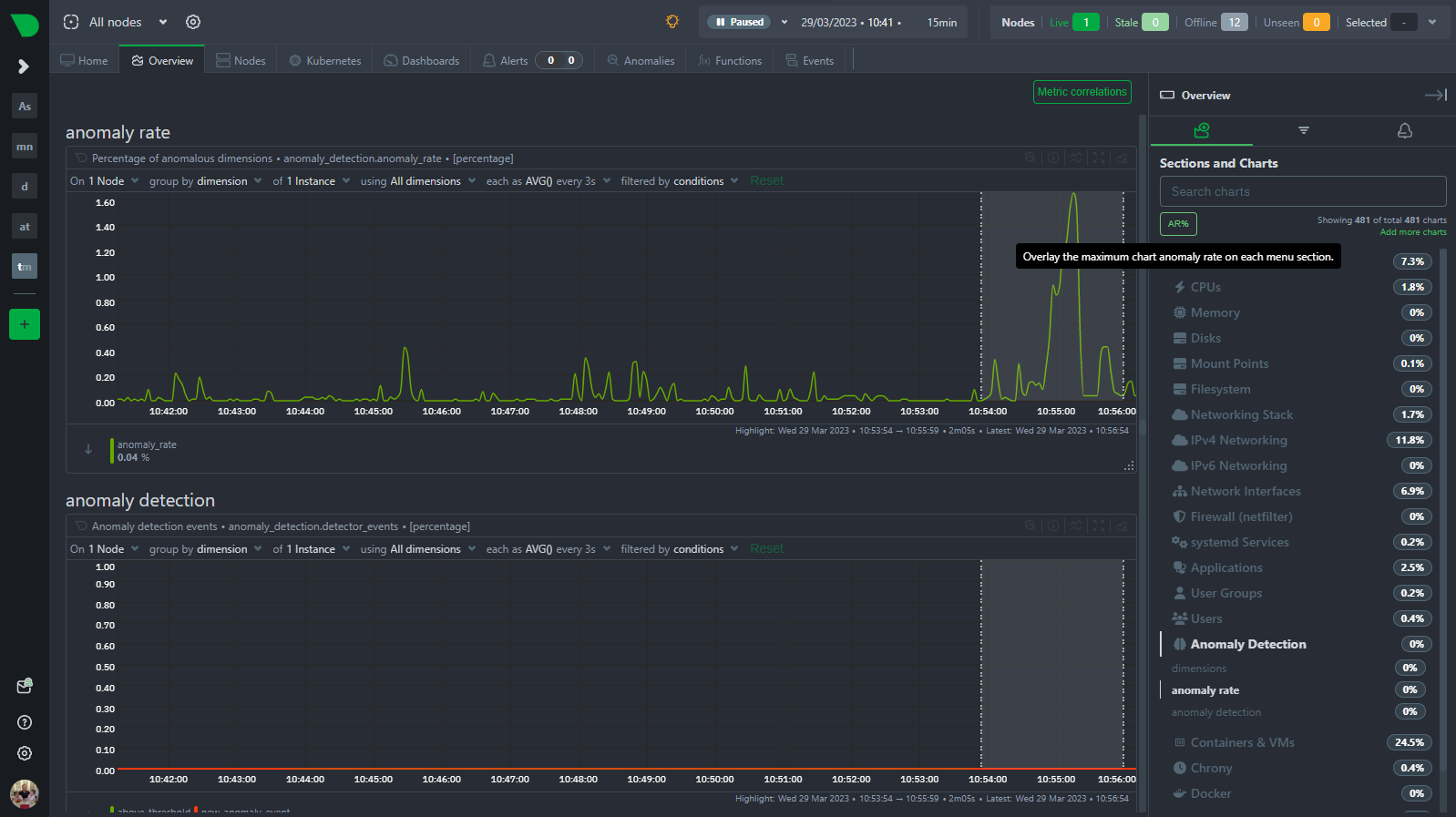Click the Search charts input field

[1302, 191]
